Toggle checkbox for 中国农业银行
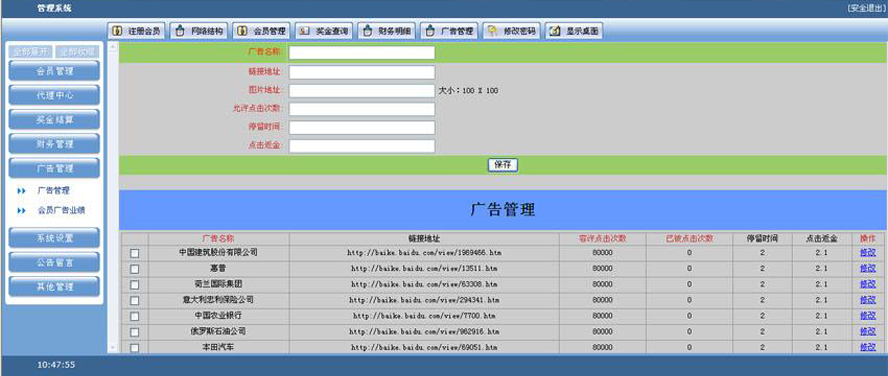The width and height of the screenshot is (888, 376). point(135,317)
